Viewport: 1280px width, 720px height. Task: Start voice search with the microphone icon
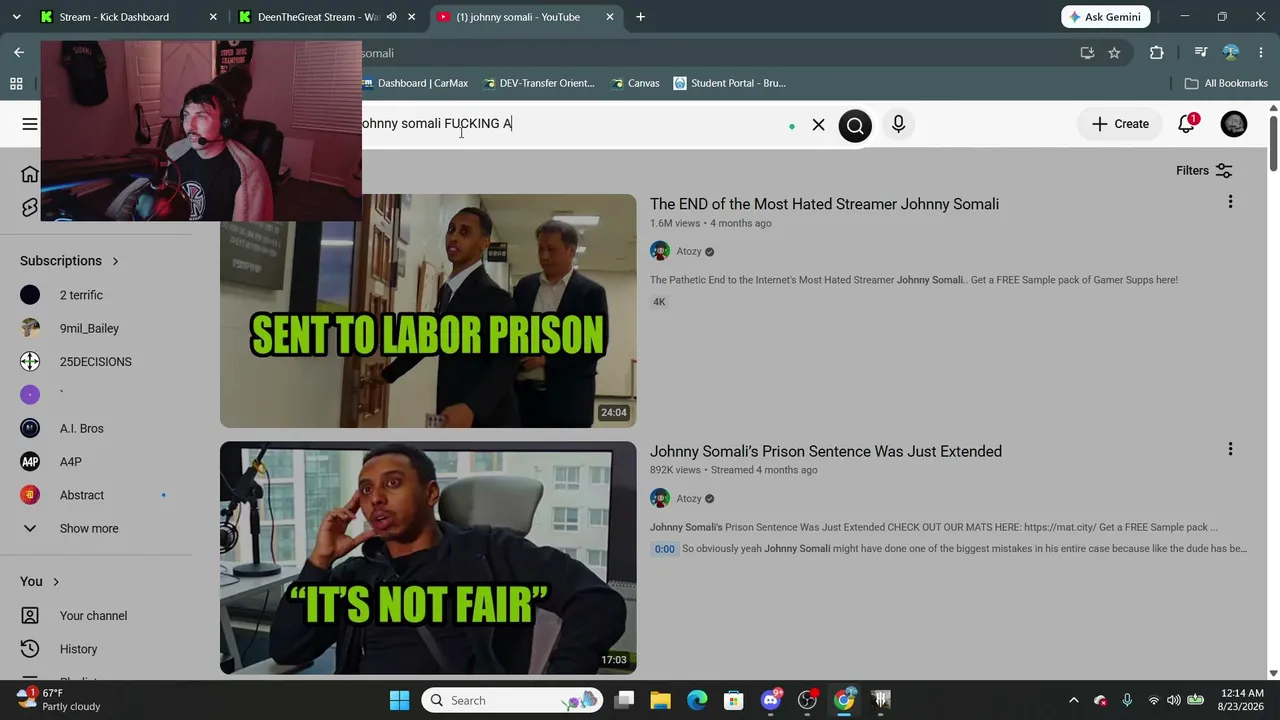click(898, 124)
